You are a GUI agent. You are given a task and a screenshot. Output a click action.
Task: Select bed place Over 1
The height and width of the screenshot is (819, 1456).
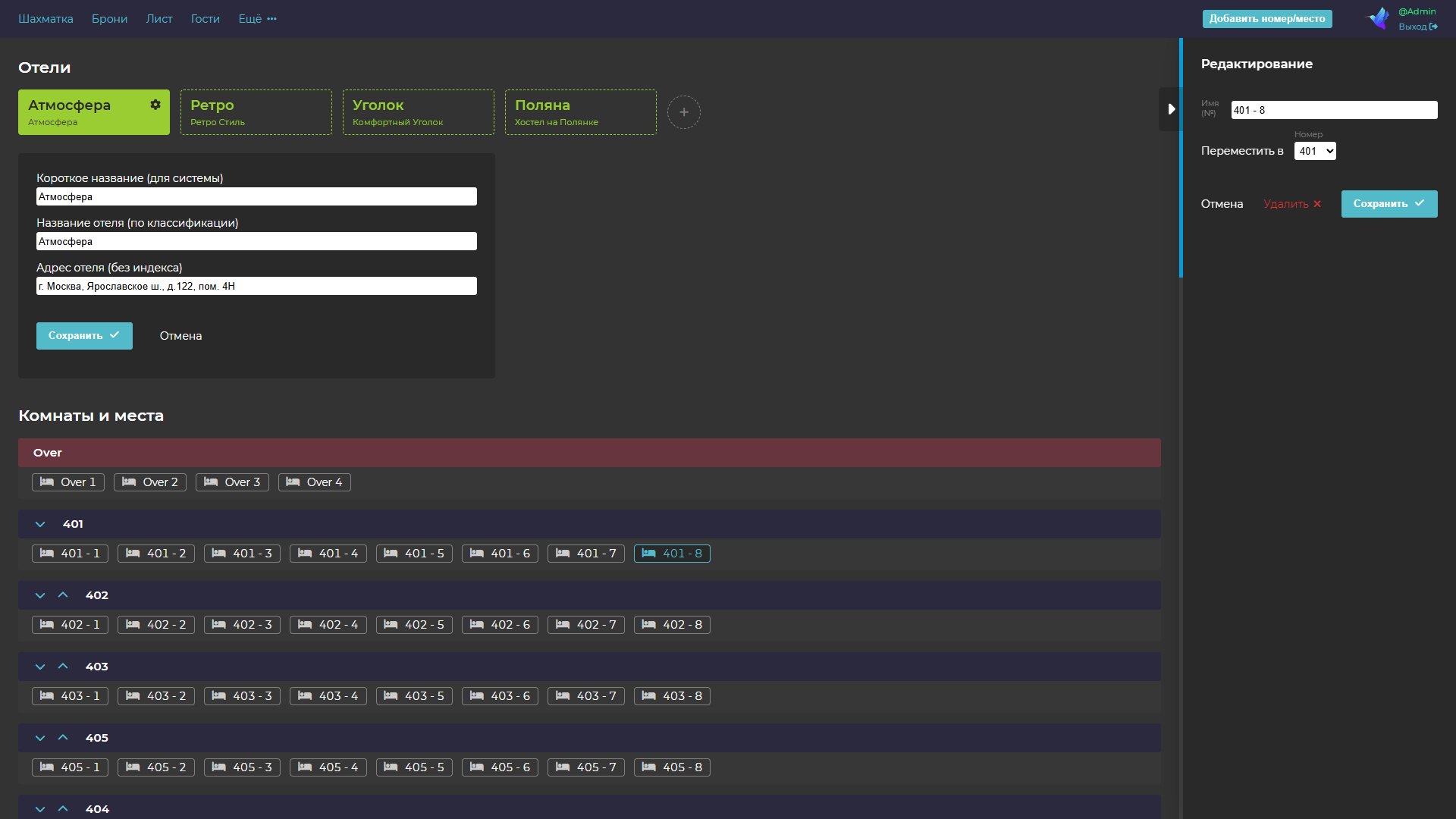coord(68,482)
